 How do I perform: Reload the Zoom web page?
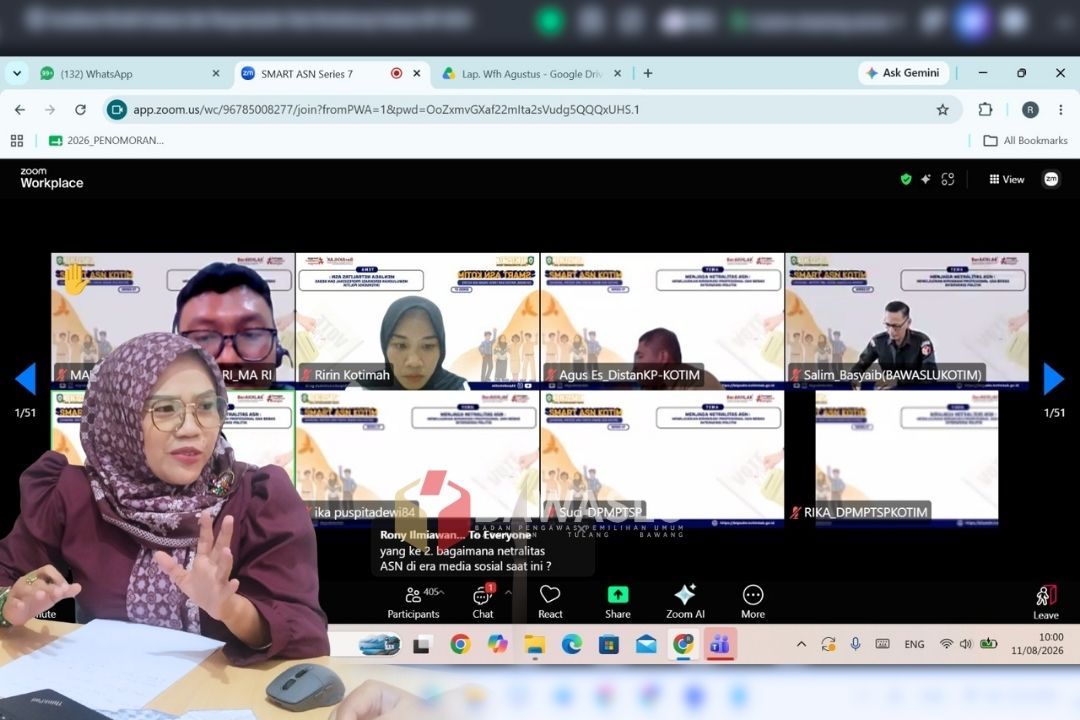tap(81, 110)
